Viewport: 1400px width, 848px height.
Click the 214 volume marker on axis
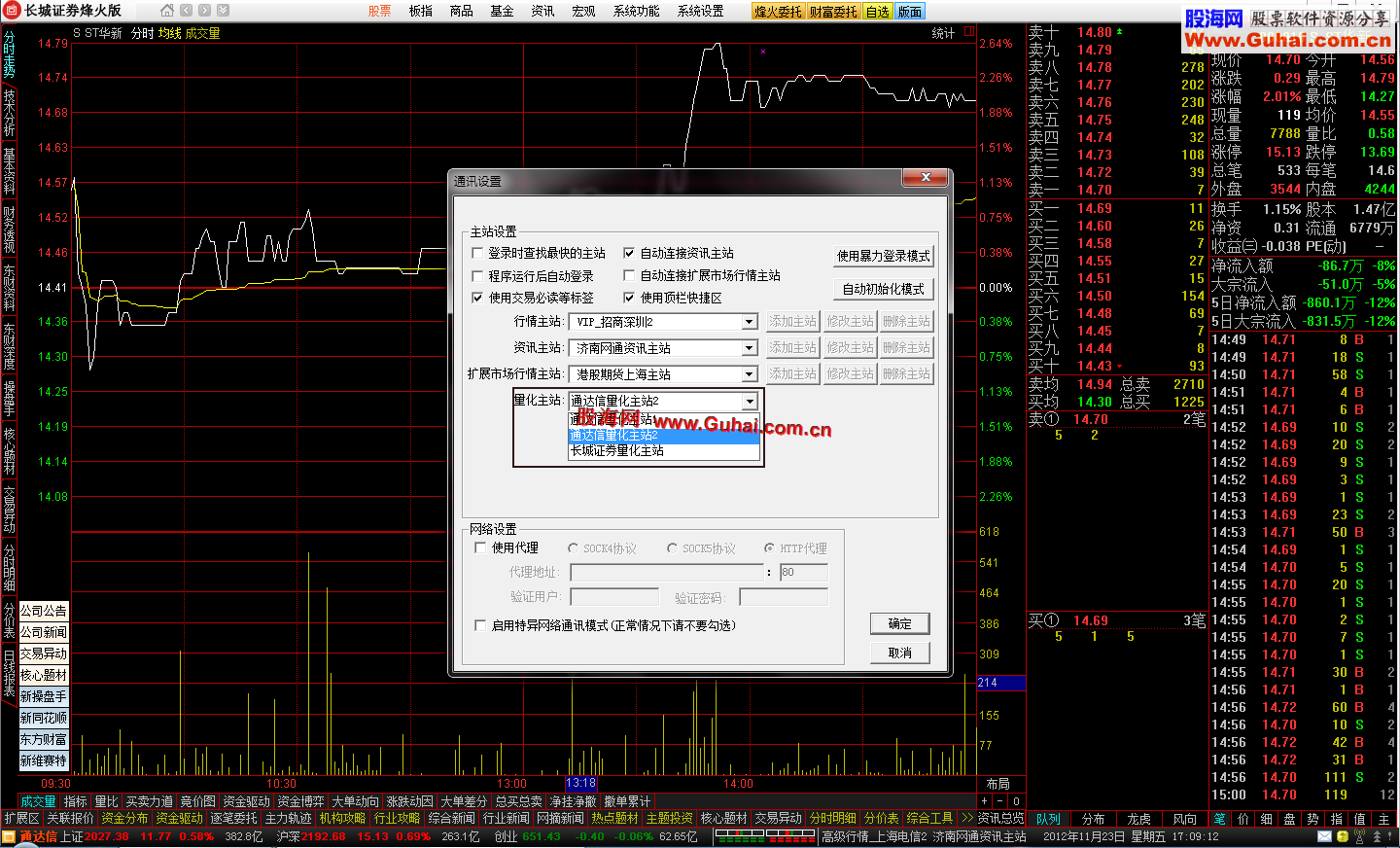click(1001, 683)
